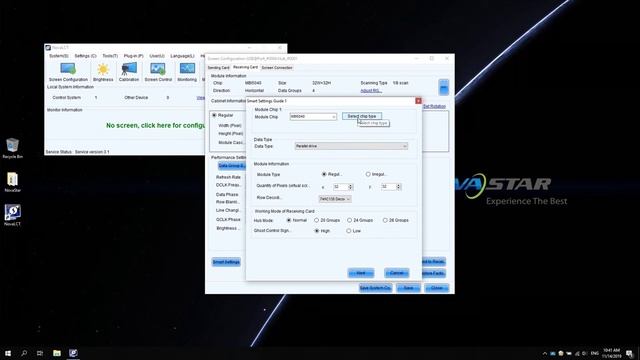Open the Recycle Bin desktop icon

point(12,148)
